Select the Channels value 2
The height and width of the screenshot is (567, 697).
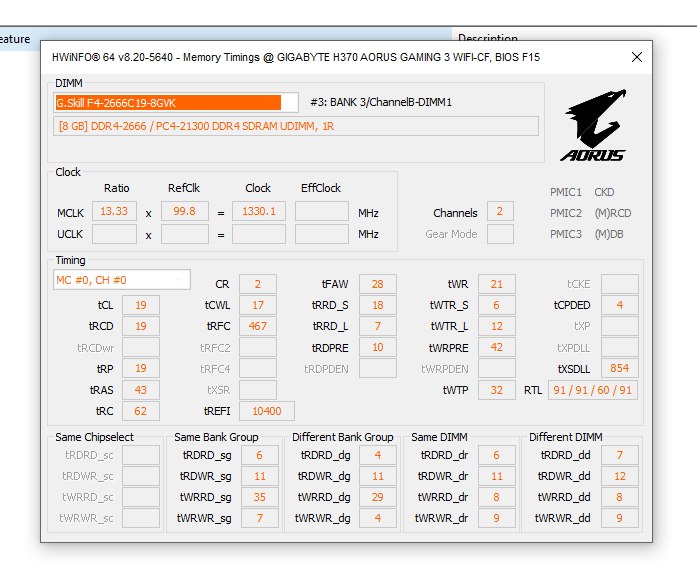coord(500,211)
